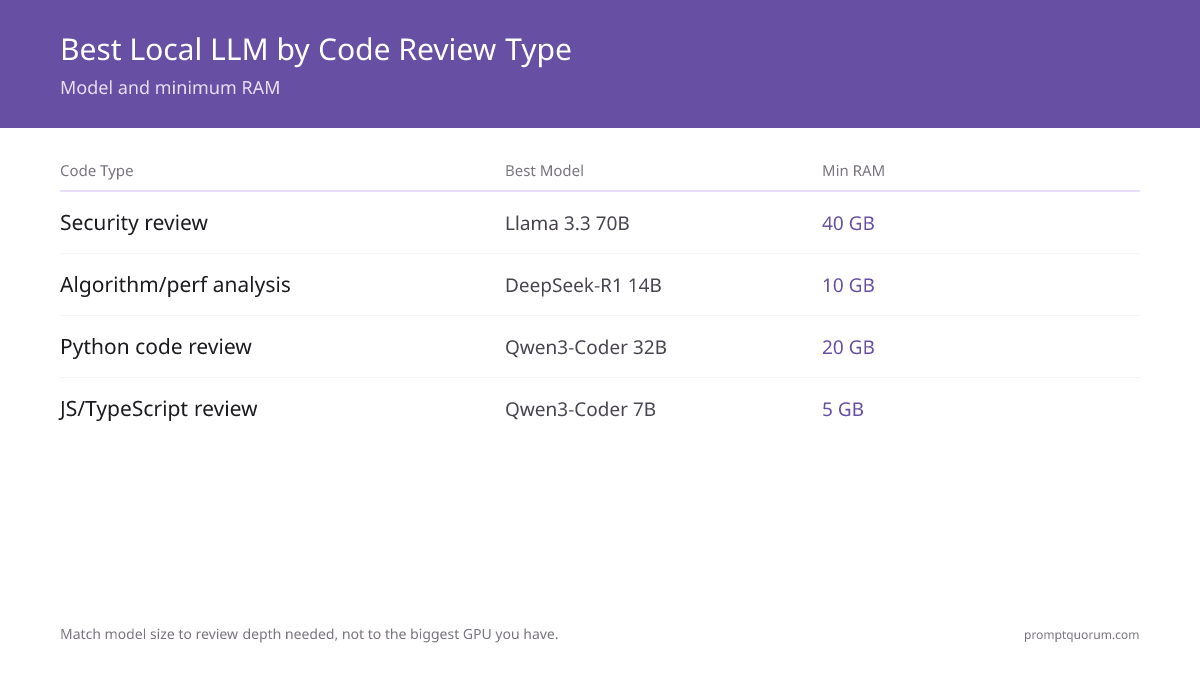This screenshot has height=675, width=1200.
Task: Click the 'Qwen3-Coder 32B' cell
Action: click(586, 347)
